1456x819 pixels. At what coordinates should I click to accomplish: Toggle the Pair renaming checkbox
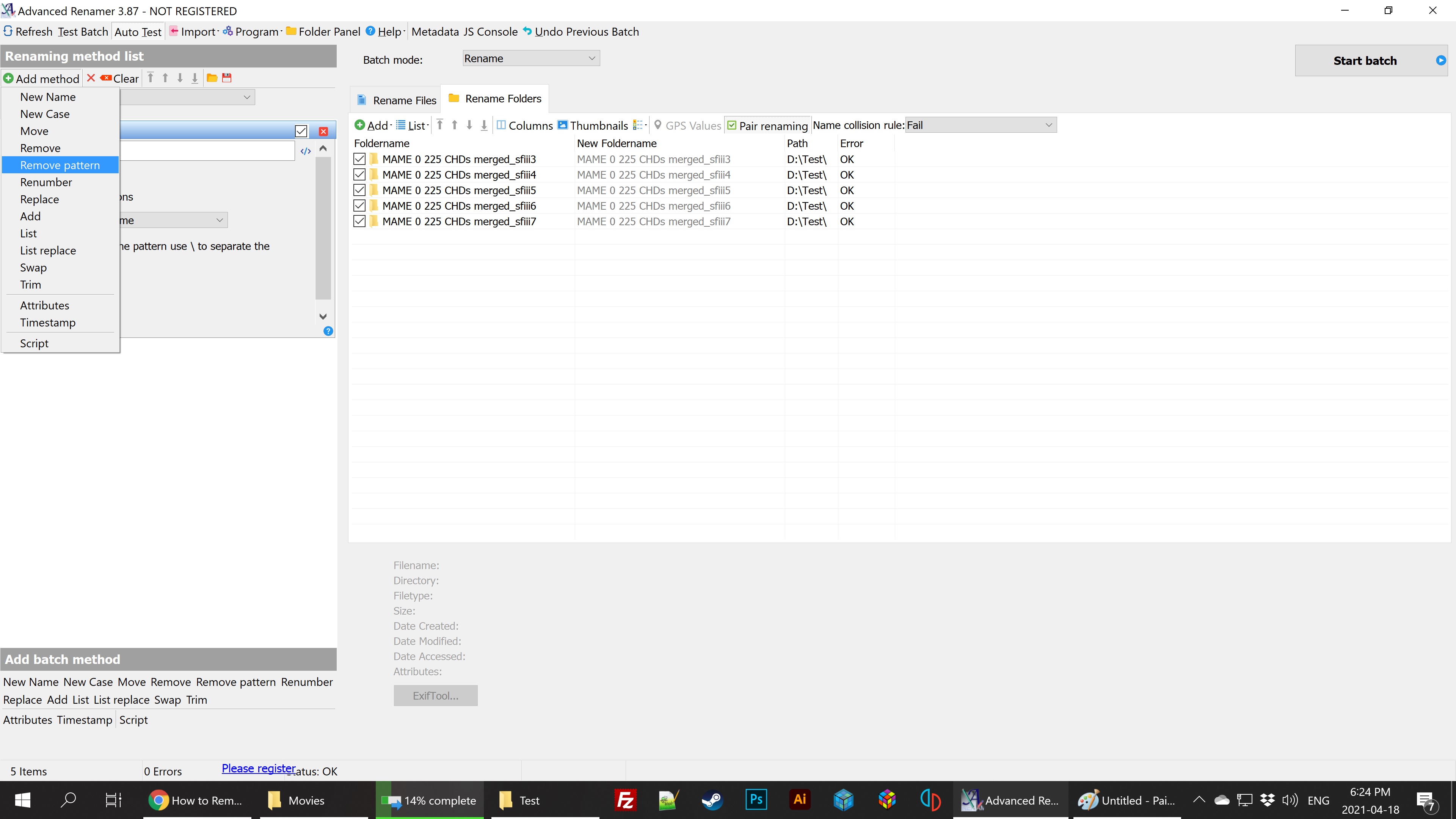(x=732, y=126)
